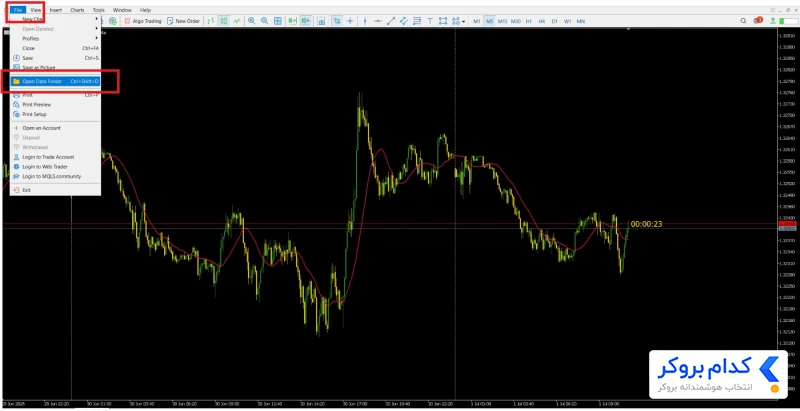Image resolution: width=800 pixels, height=411 pixels.
Task: Select the H1 timeframe button
Action: tap(529, 21)
